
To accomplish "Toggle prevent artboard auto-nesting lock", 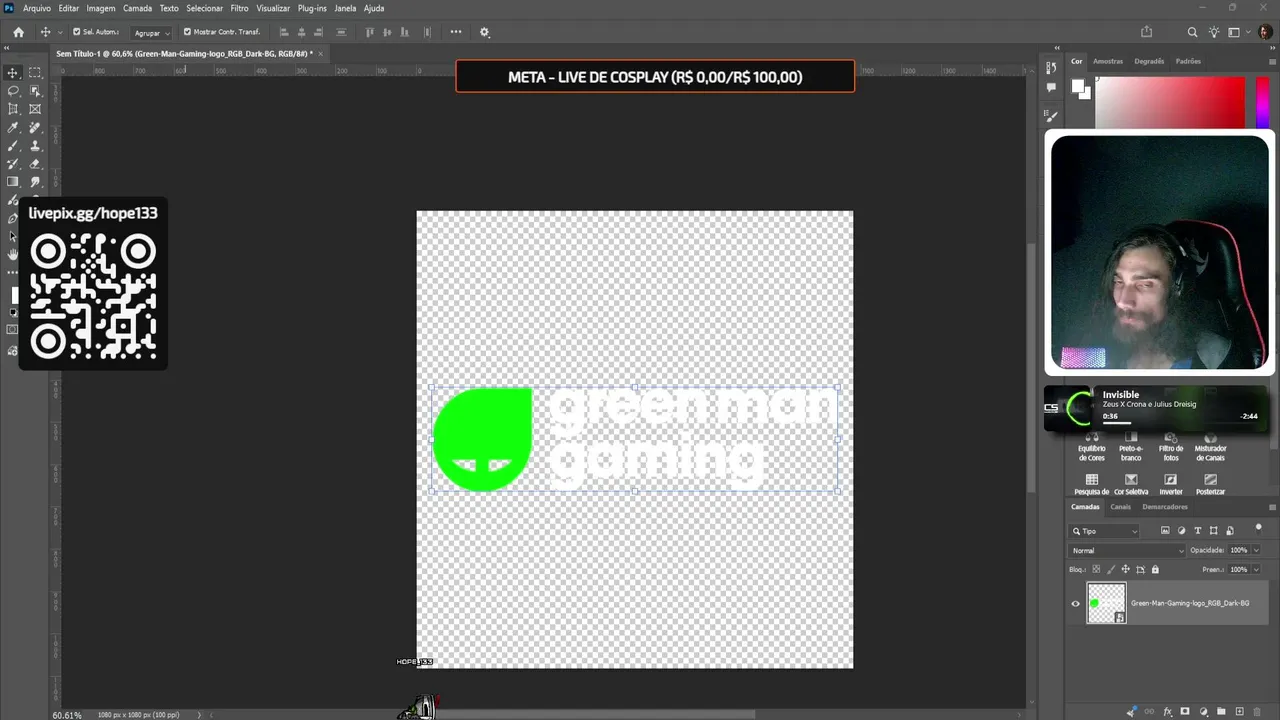I will pos(1140,570).
